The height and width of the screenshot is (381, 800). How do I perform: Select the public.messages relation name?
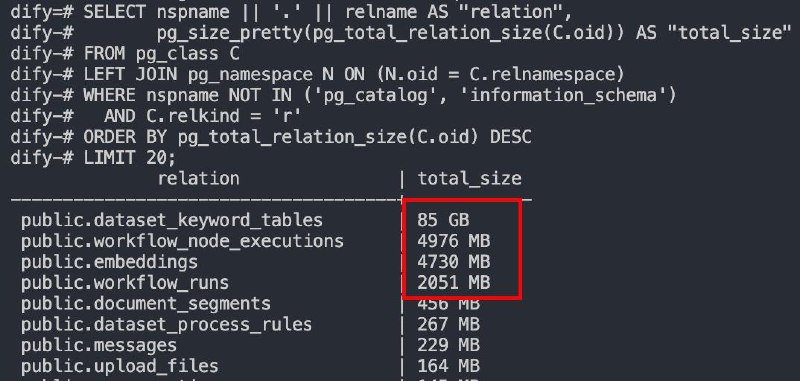click(x=99, y=346)
